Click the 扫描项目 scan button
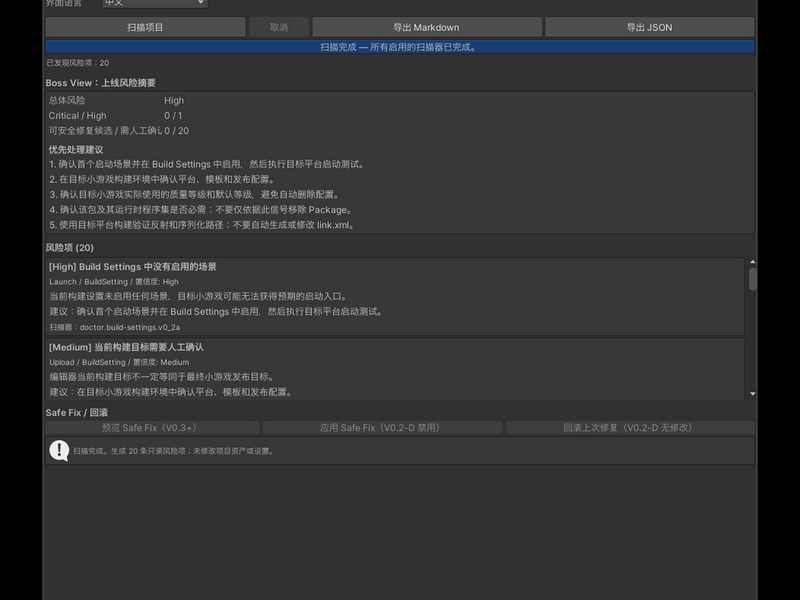The height and width of the screenshot is (600, 800). point(145,27)
